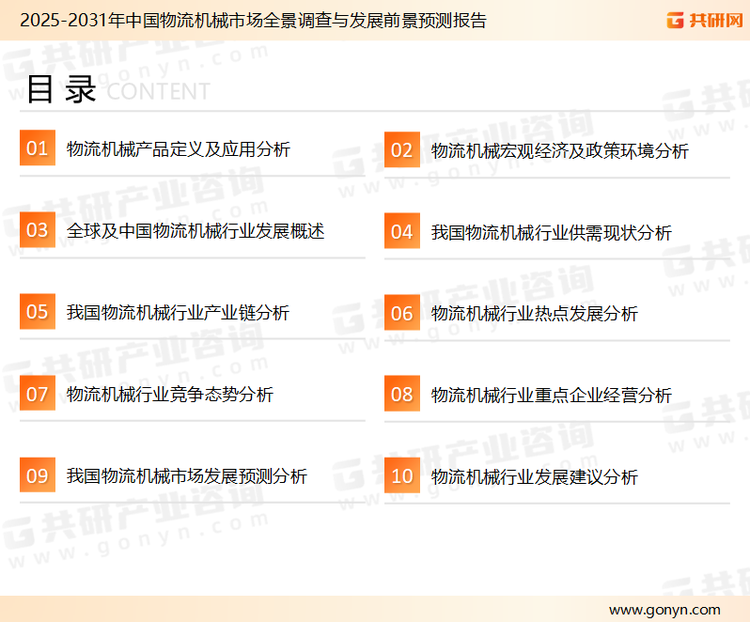The height and width of the screenshot is (622, 750).
Task: Click the 目录 heading
Action: click(x=61, y=89)
